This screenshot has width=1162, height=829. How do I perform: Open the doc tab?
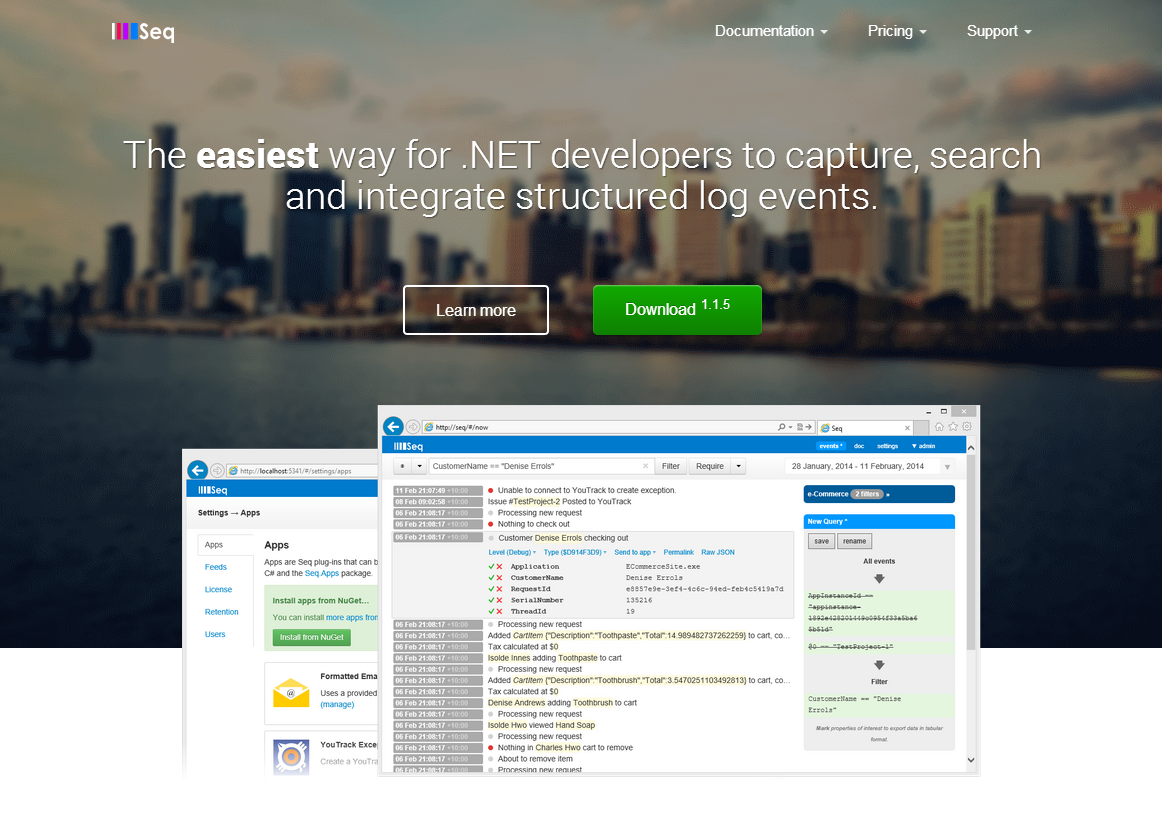[859, 446]
